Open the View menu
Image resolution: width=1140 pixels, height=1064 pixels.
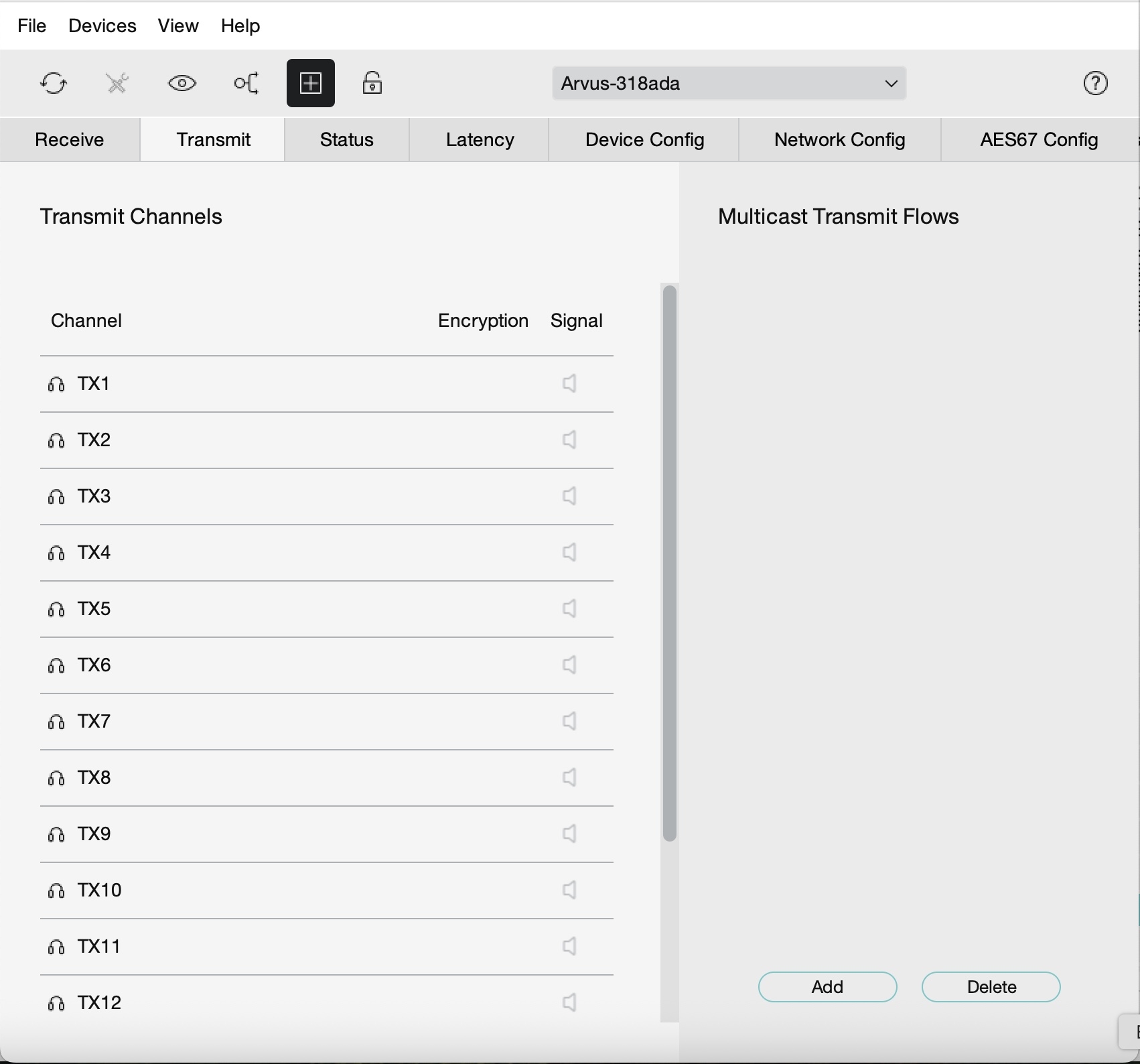pyautogui.click(x=178, y=25)
